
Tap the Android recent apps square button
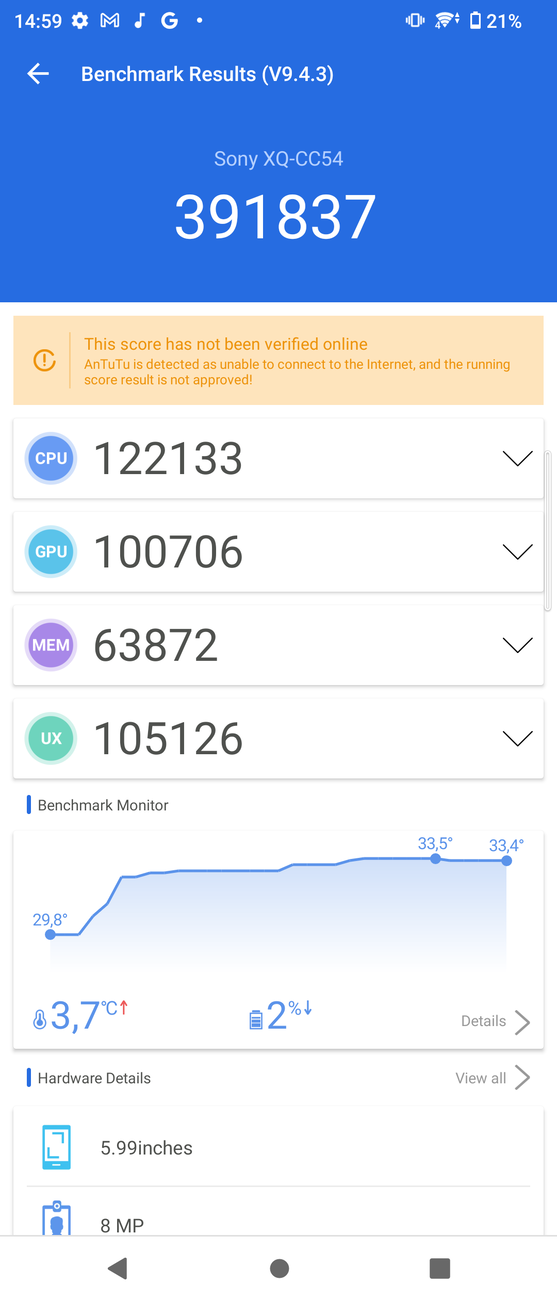click(439, 1268)
